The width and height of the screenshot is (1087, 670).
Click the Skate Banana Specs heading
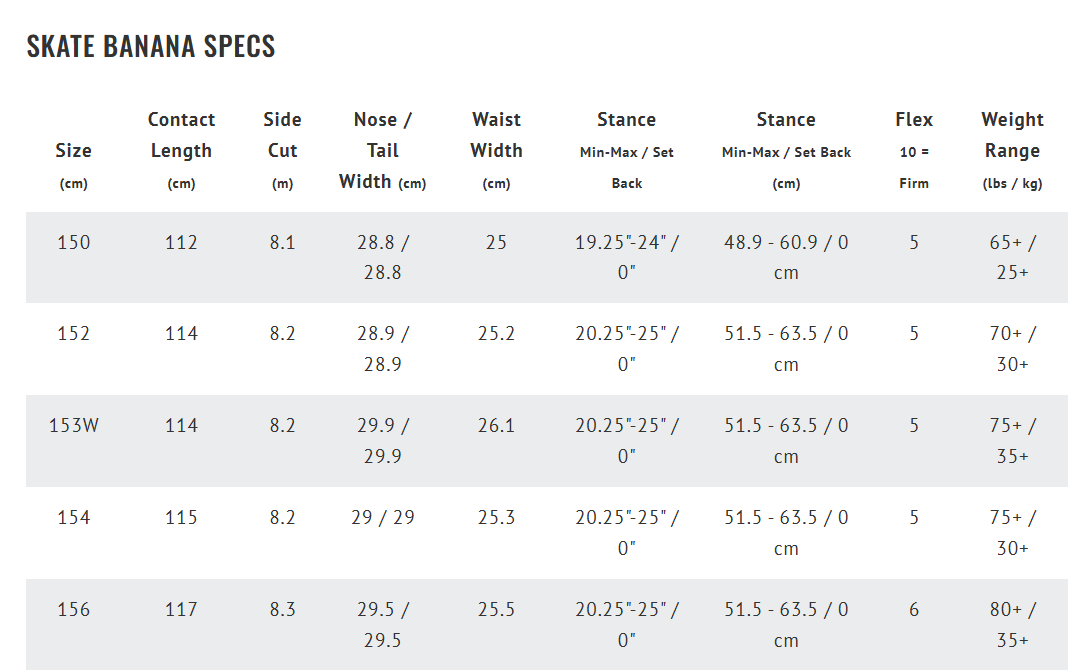[151, 47]
